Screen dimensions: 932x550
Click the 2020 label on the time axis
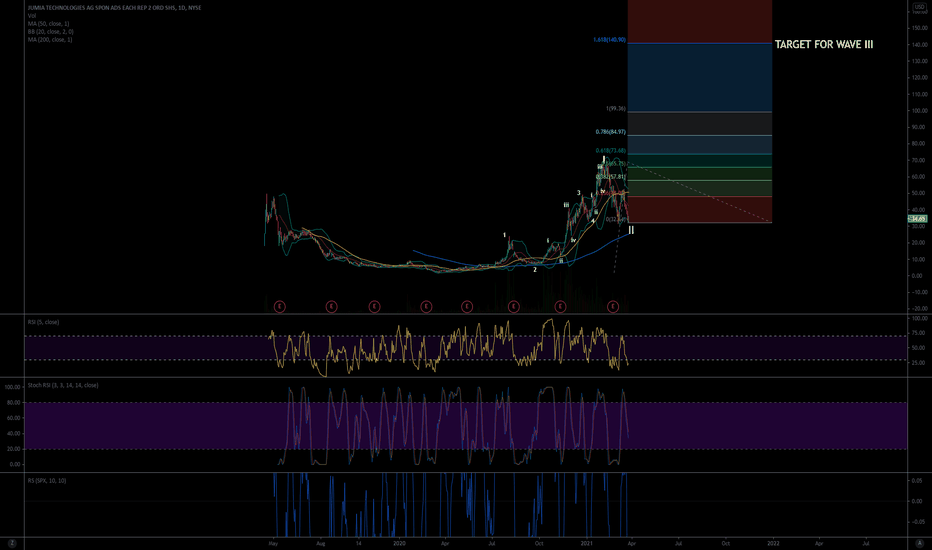(x=399, y=543)
